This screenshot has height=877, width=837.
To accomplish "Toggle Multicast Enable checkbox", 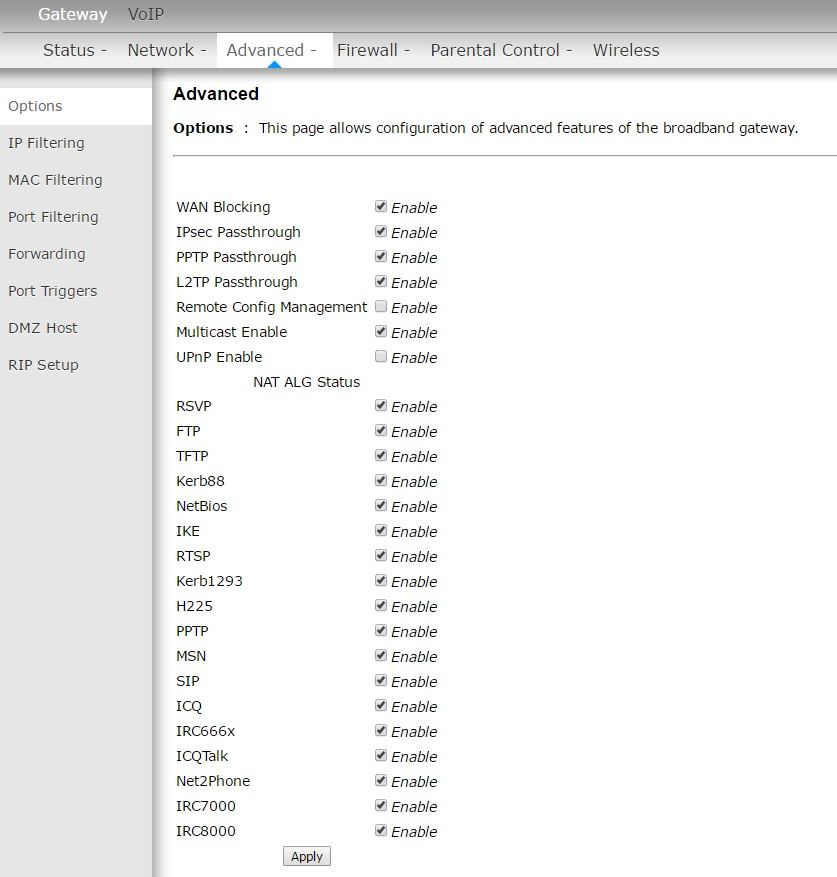I will pos(381,332).
